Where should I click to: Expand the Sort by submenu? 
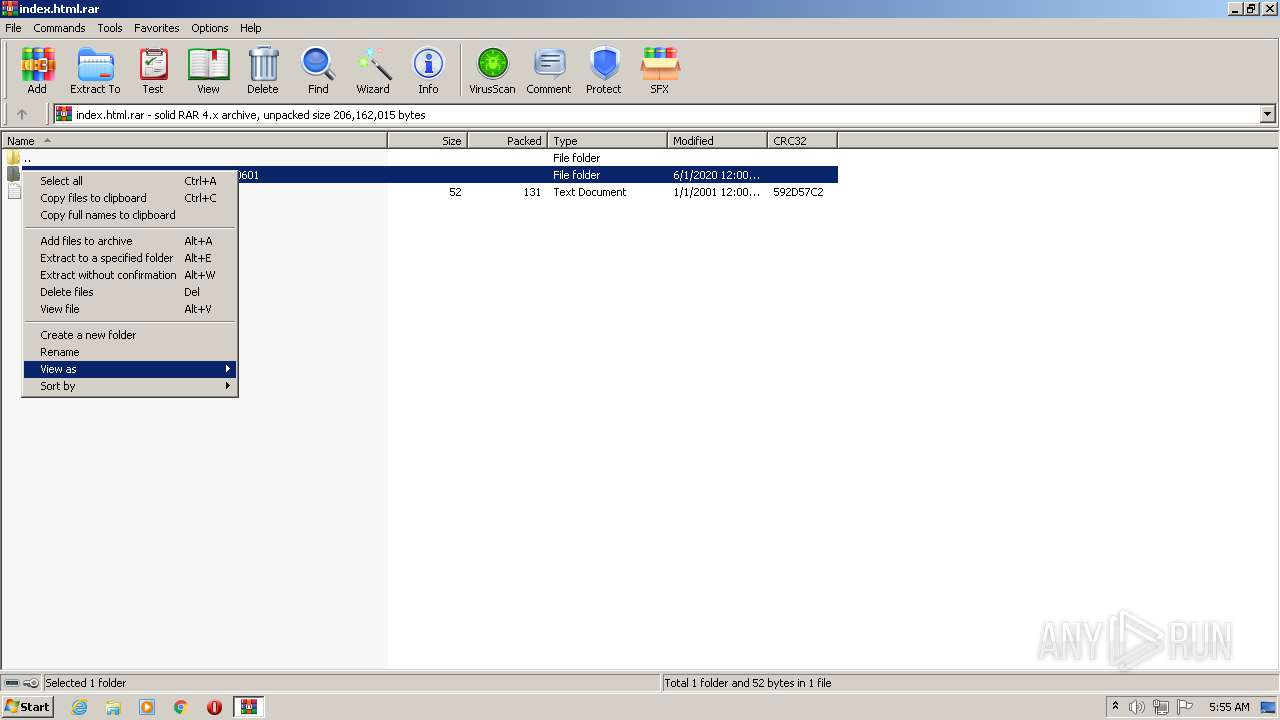tap(130, 386)
